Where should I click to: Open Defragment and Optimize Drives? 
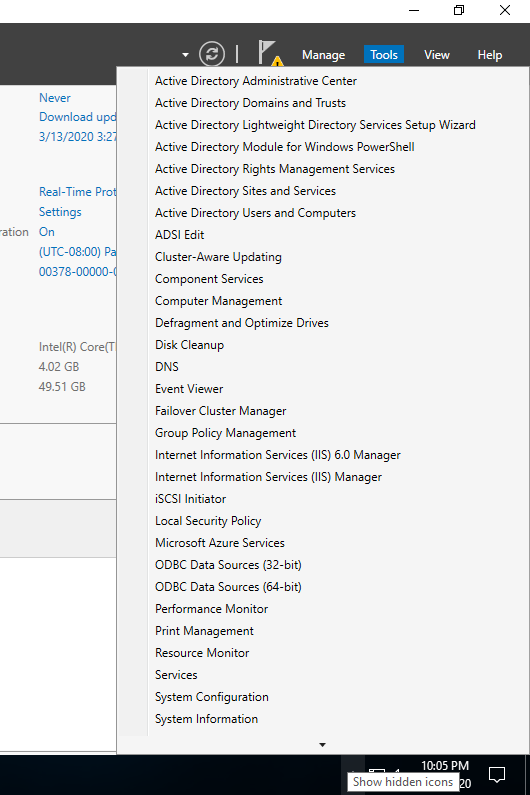[x=241, y=323]
